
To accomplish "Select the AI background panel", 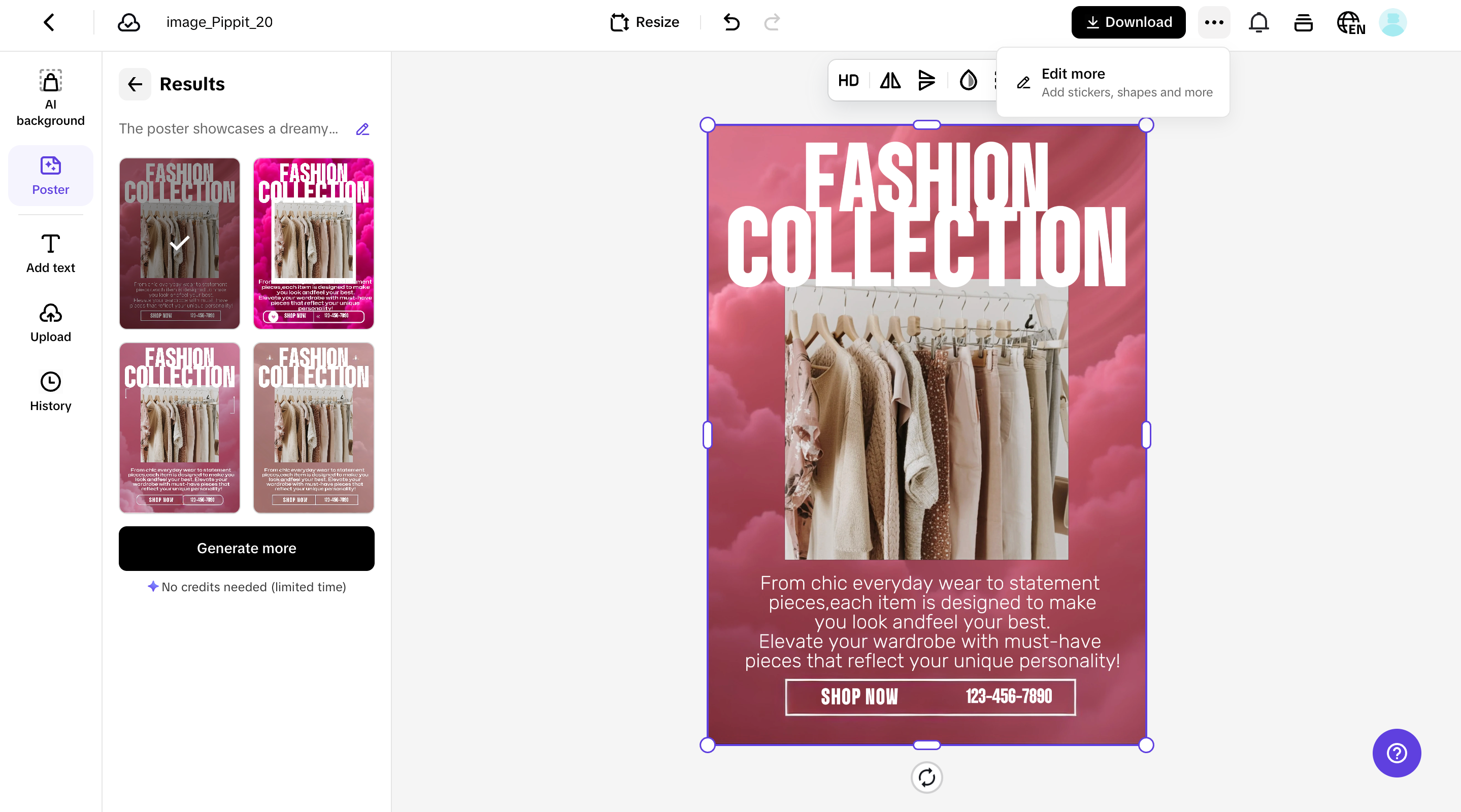I will [x=50, y=96].
